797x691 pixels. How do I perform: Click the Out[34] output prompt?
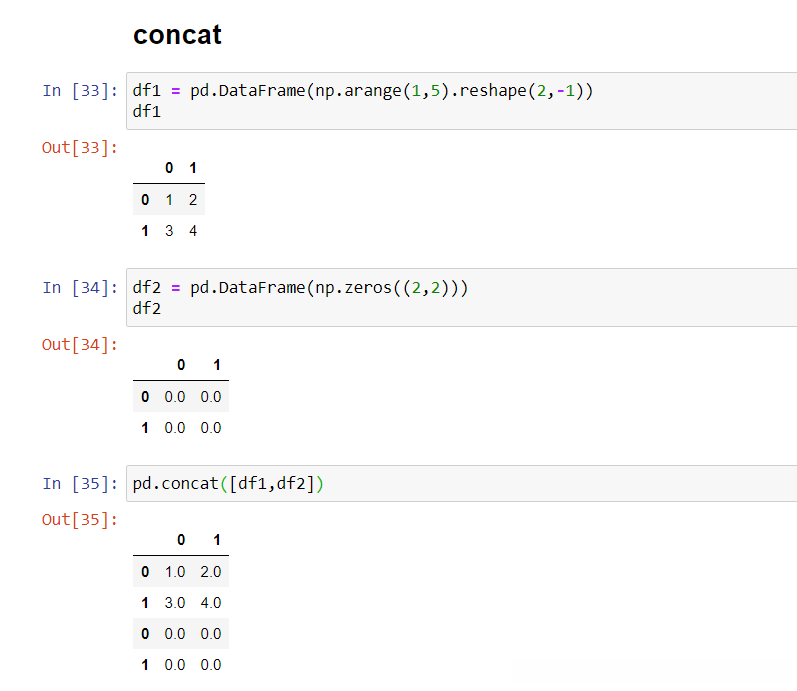click(x=79, y=345)
